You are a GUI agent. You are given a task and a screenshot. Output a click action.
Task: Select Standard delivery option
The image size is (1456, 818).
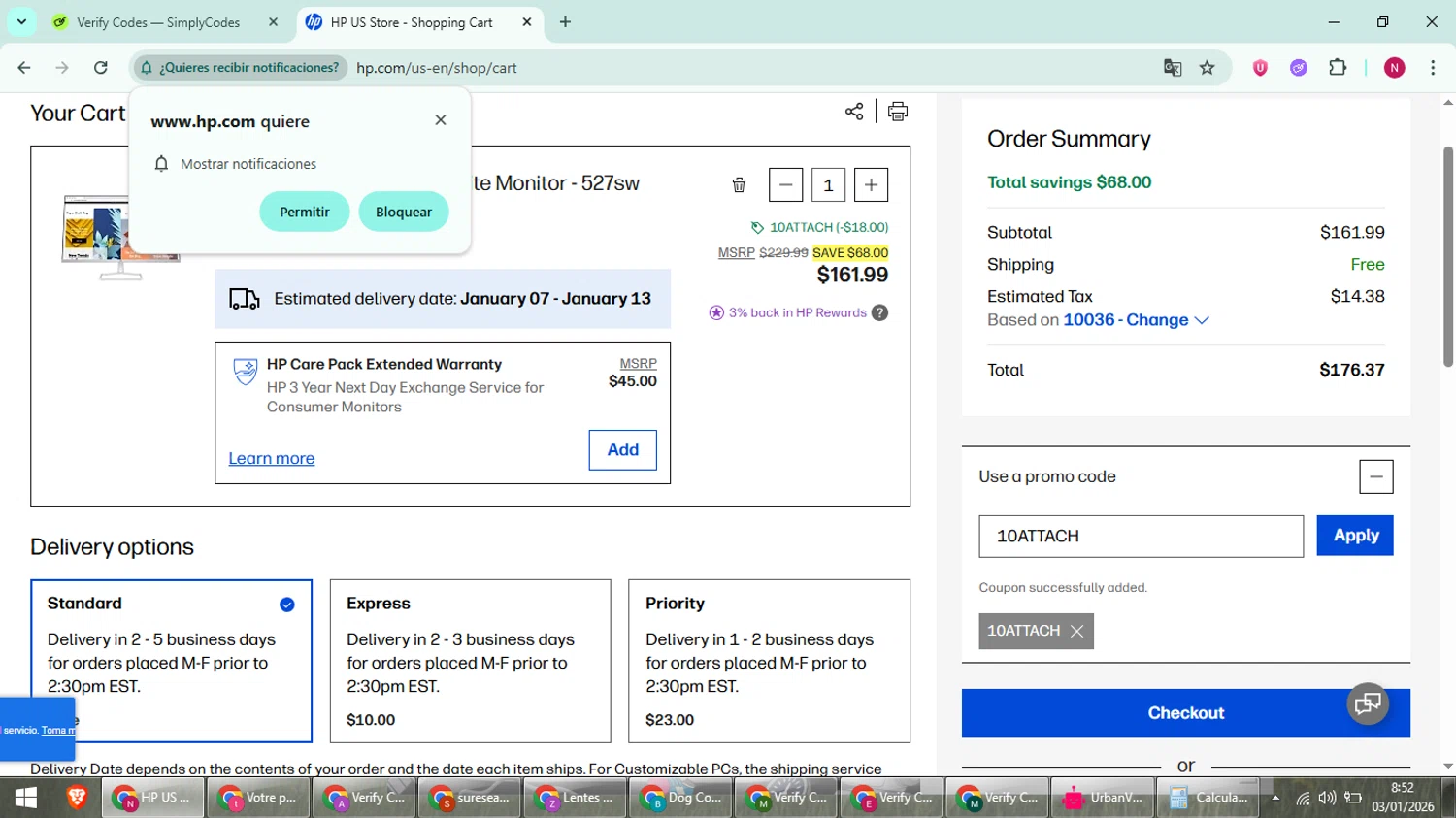coord(171,661)
